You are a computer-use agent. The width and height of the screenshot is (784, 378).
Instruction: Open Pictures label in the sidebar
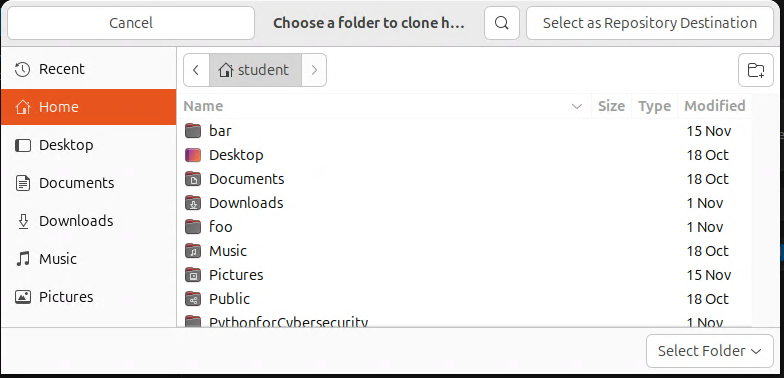coord(66,297)
